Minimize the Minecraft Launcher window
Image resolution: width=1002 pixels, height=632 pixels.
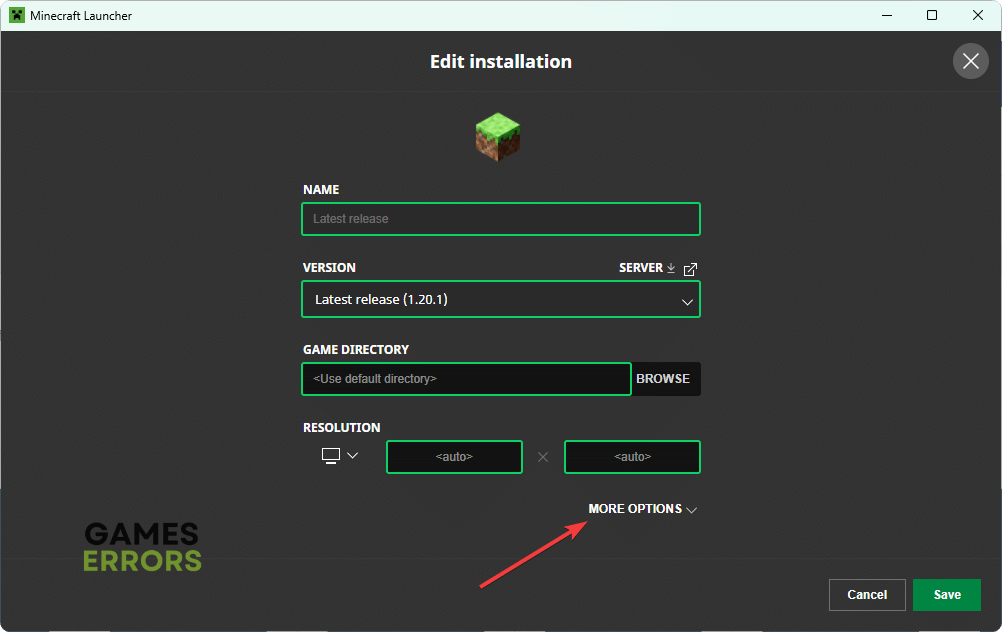(887, 15)
